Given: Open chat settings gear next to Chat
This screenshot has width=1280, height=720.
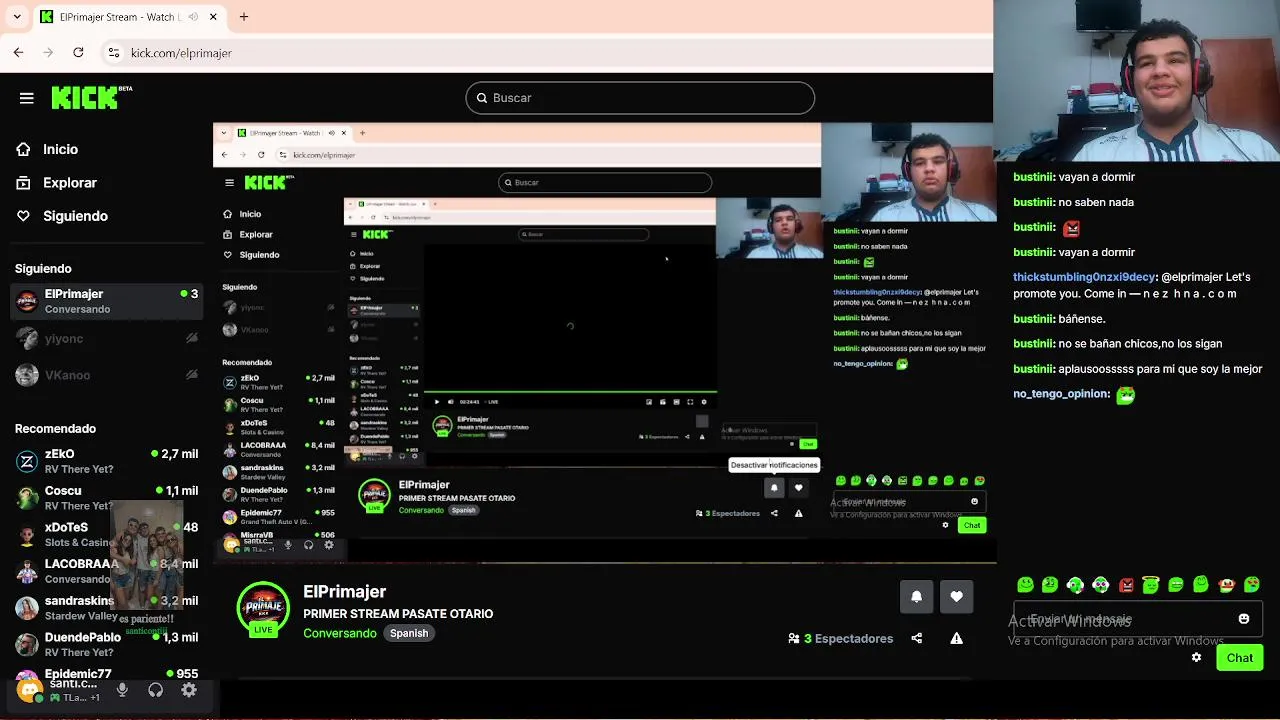Looking at the screenshot, I should [1196, 657].
